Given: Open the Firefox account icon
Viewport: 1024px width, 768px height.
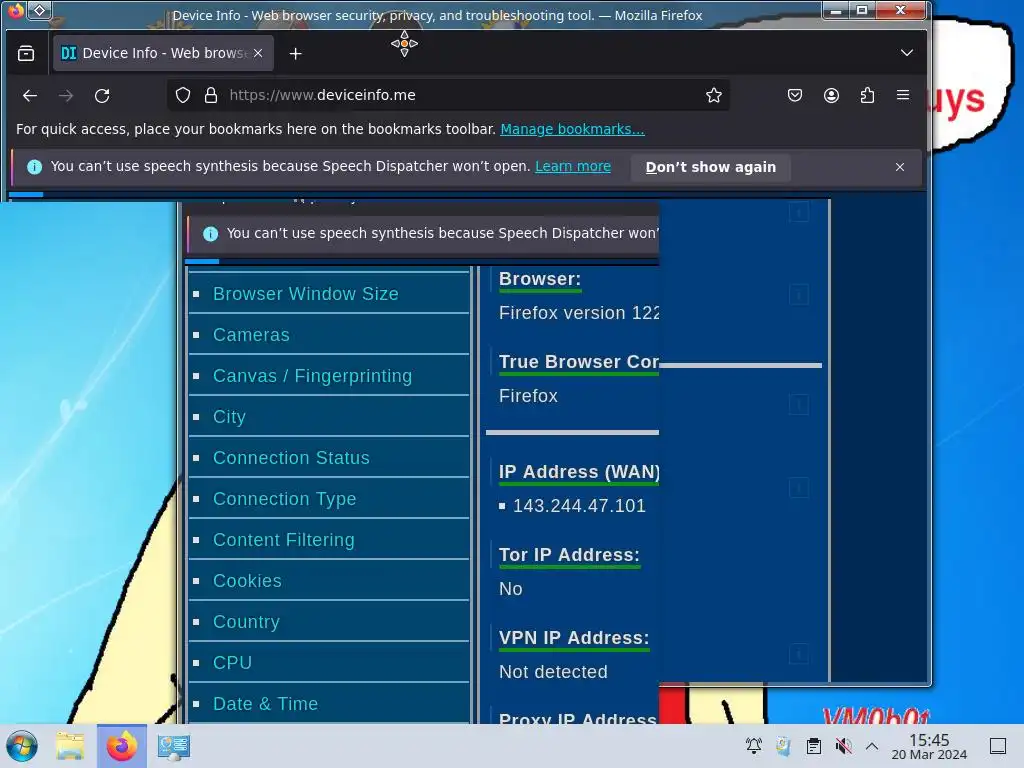Looking at the screenshot, I should click(x=831, y=95).
